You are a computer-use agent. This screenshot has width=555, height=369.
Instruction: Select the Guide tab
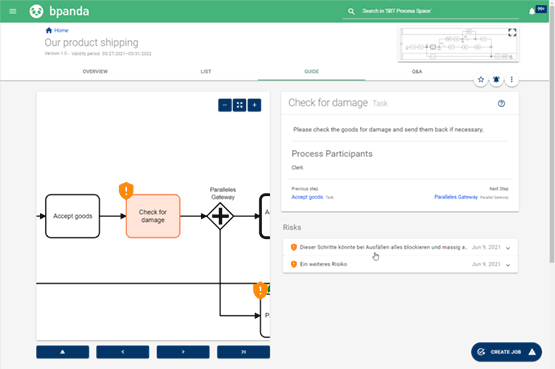click(x=311, y=71)
